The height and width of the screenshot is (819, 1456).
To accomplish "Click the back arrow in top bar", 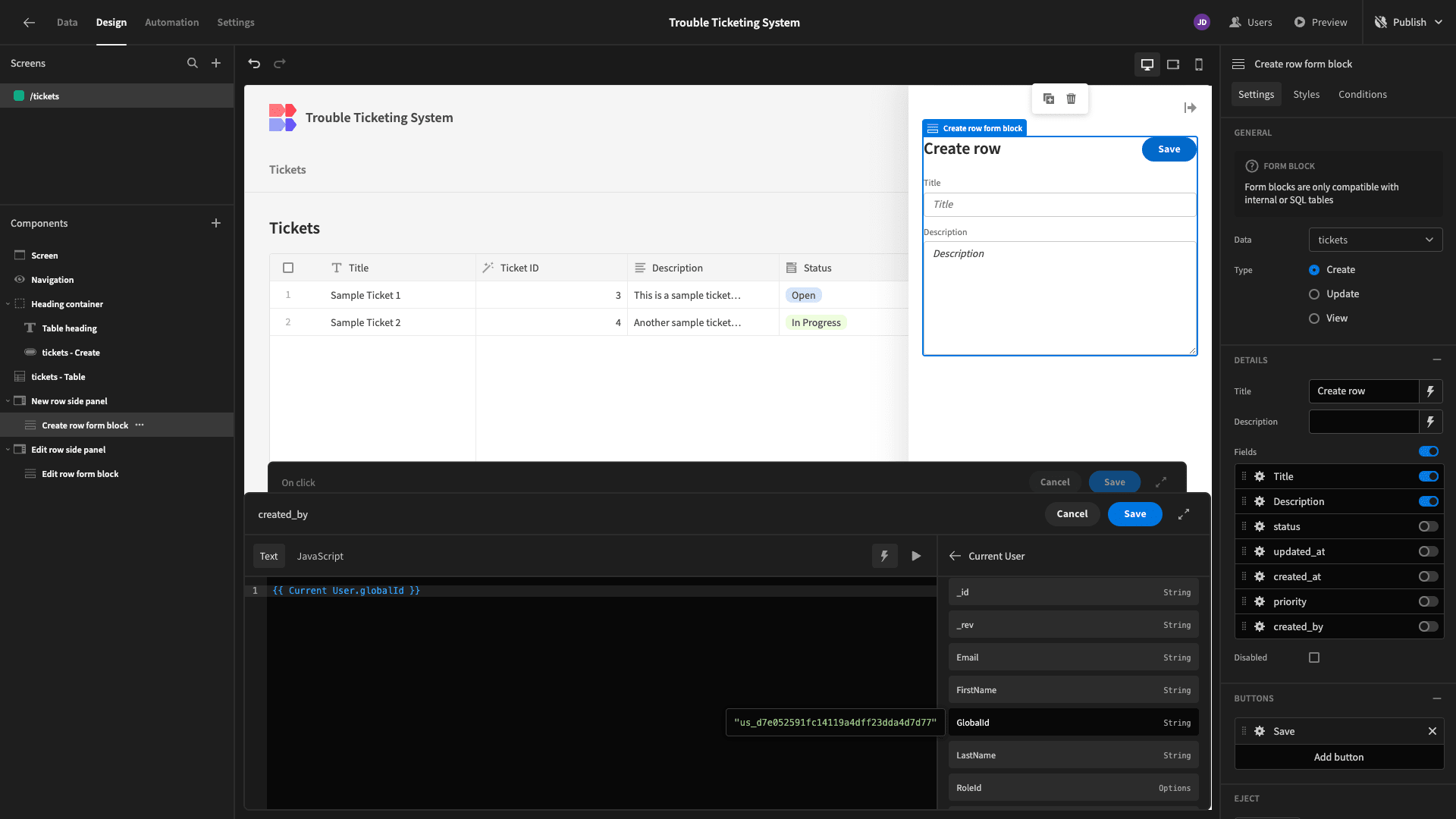I will [29, 23].
